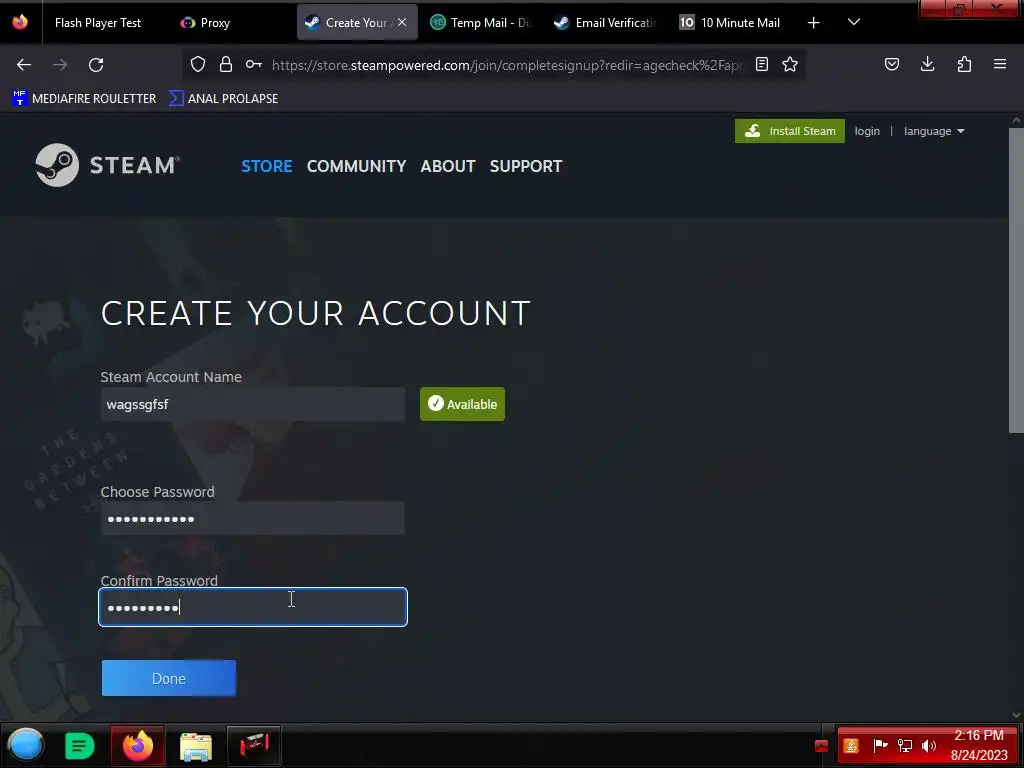View site security via padlock icon
This screenshot has width=1024, height=768.
tap(226, 64)
